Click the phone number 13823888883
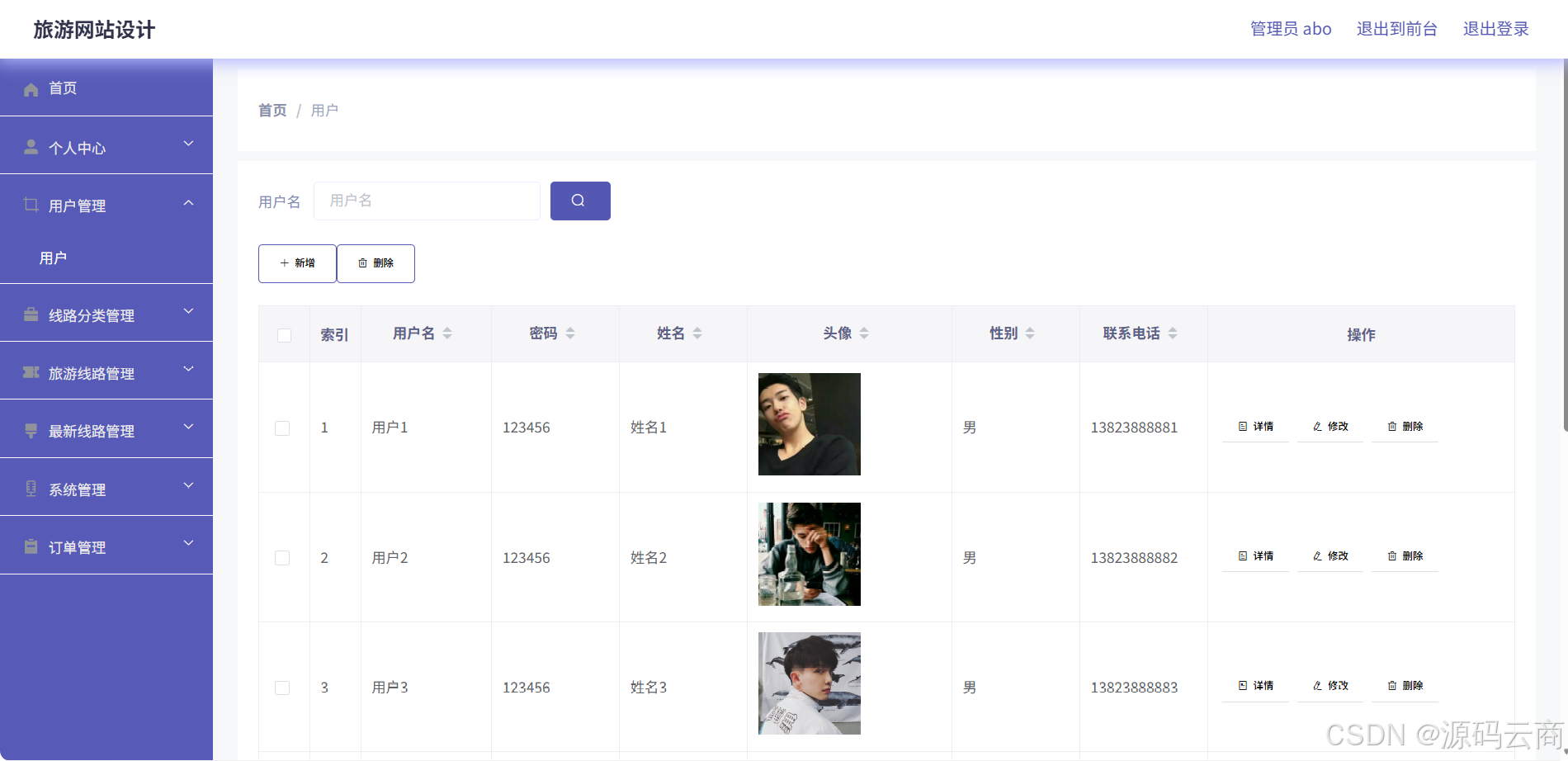 pyautogui.click(x=1134, y=688)
